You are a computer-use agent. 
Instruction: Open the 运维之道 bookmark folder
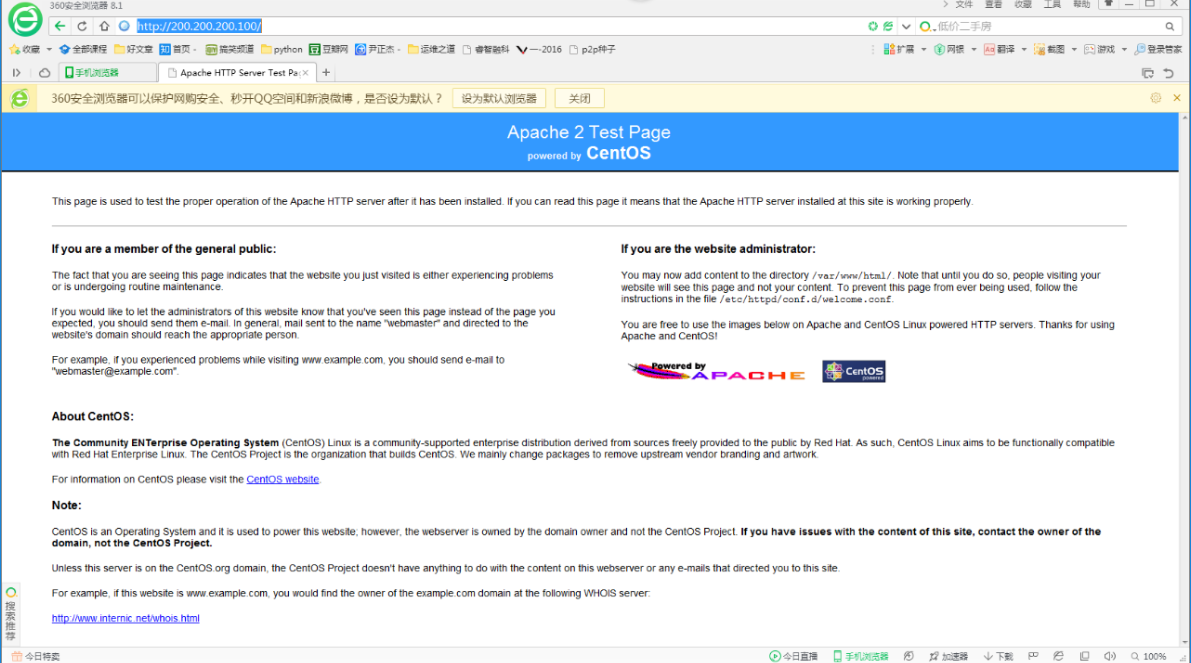point(431,49)
